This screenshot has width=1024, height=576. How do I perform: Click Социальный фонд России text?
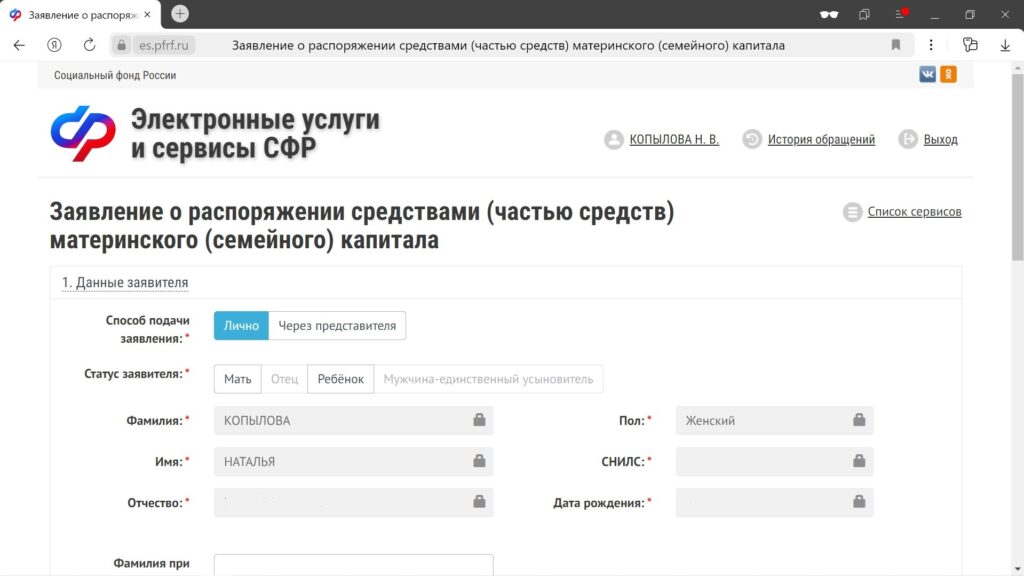(115, 75)
